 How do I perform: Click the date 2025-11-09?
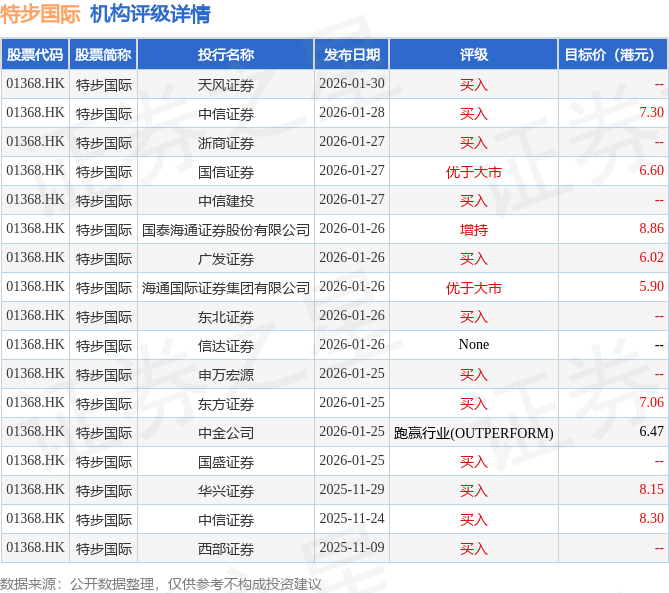click(352, 548)
